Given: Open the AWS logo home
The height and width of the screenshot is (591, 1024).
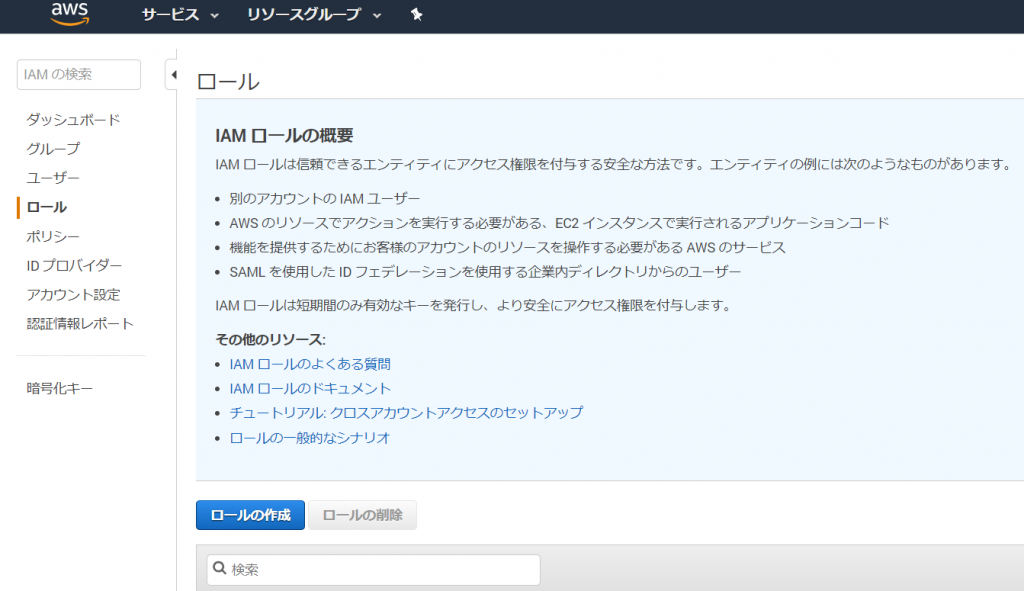Looking at the screenshot, I should [x=70, y=13].
